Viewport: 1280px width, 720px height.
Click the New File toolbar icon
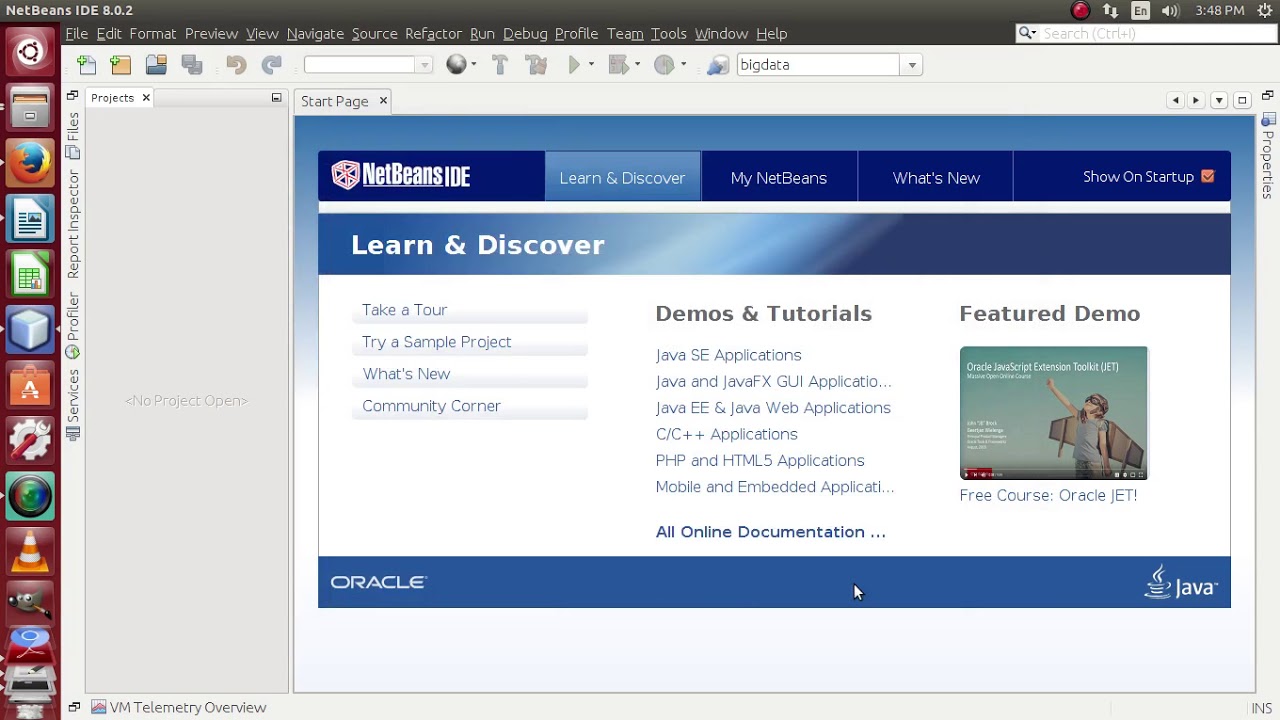point(86,65)
